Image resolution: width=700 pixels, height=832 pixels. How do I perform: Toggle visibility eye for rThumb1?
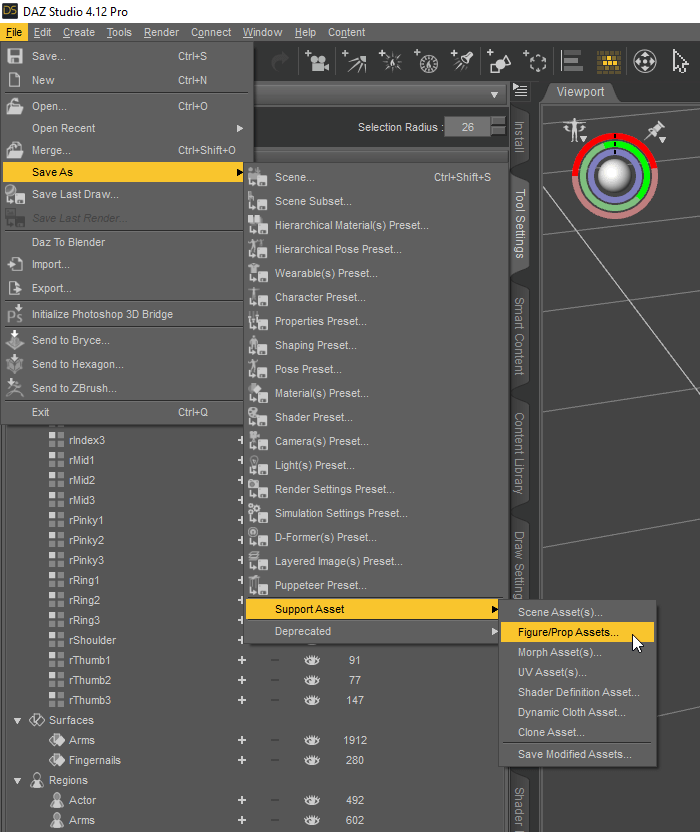click(x=312, y=660)
